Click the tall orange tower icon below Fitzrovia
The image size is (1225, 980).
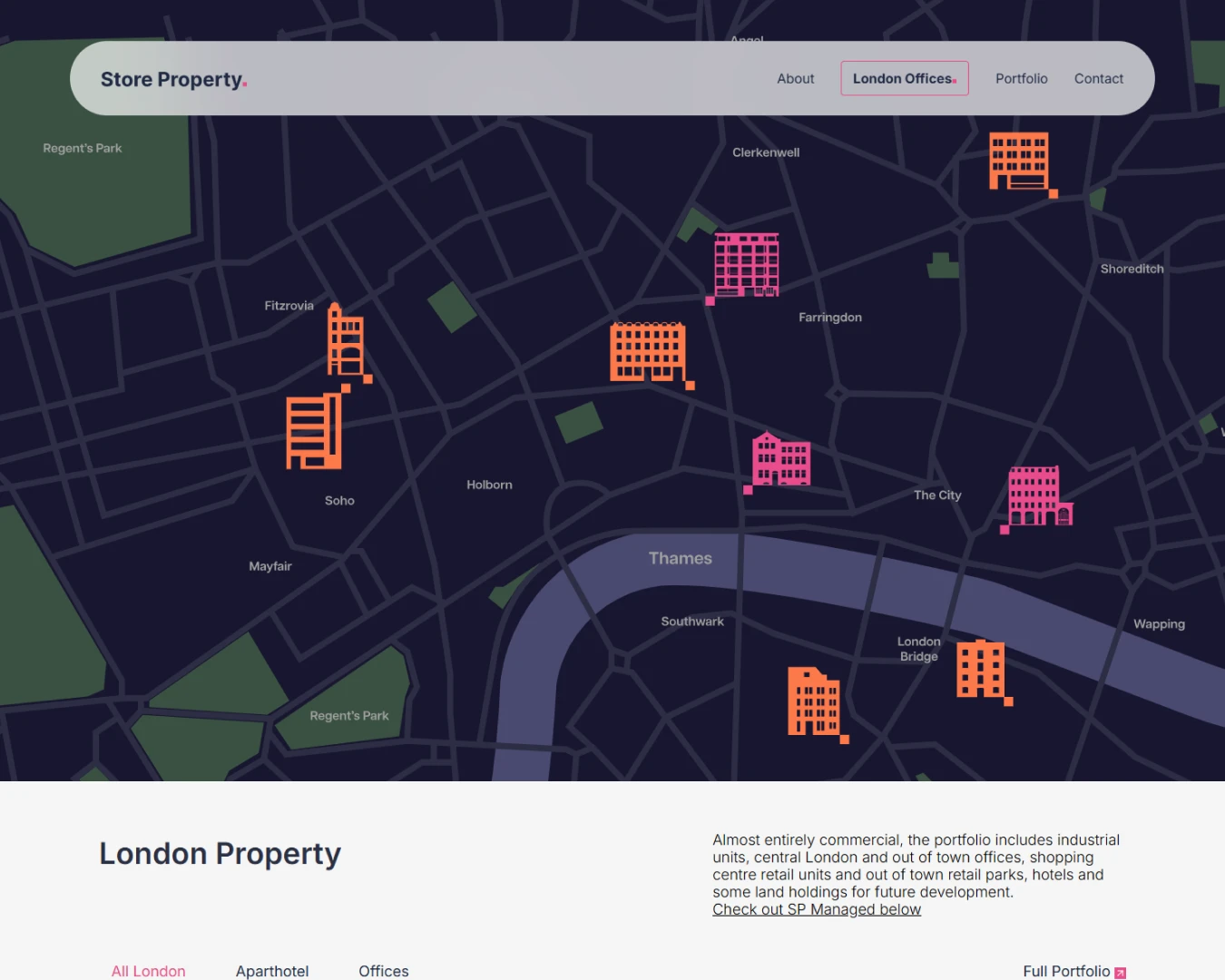point(346,340)
